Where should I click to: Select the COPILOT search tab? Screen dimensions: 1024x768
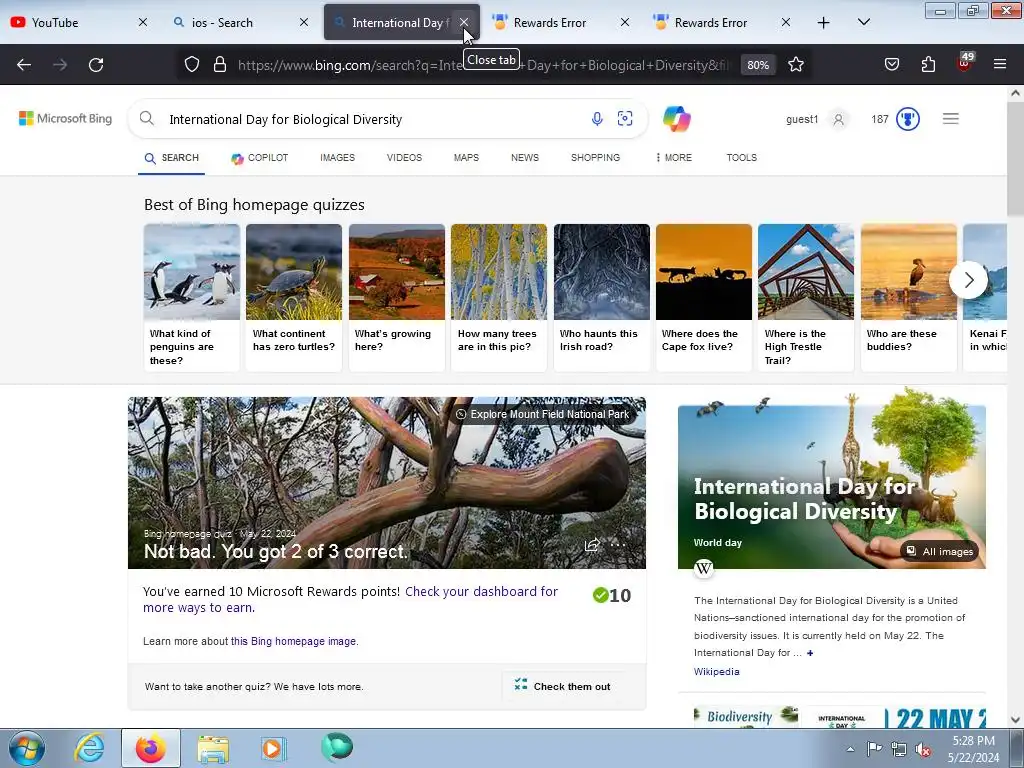(x=259, y=157)
